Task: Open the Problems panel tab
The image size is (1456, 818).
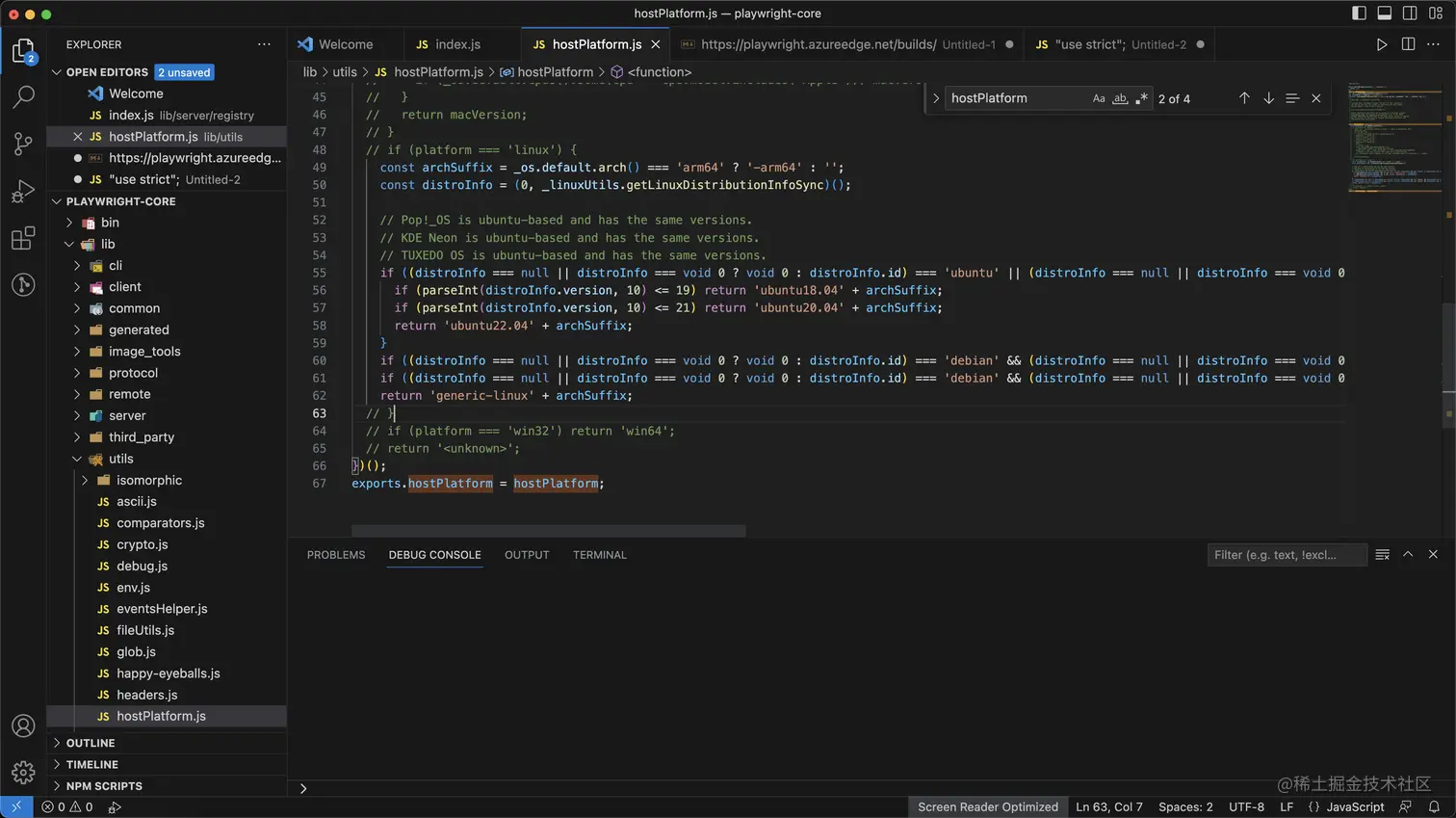Action: tap(336, 555)
